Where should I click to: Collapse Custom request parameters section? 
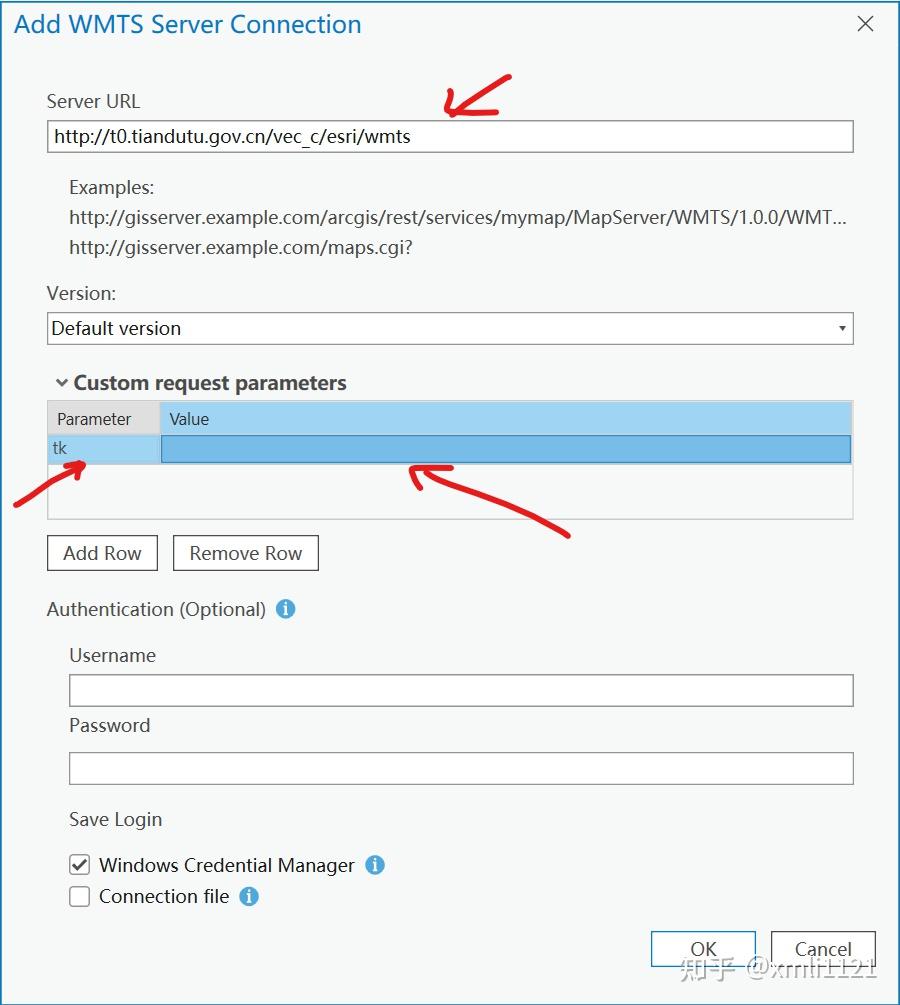[62, 383]
